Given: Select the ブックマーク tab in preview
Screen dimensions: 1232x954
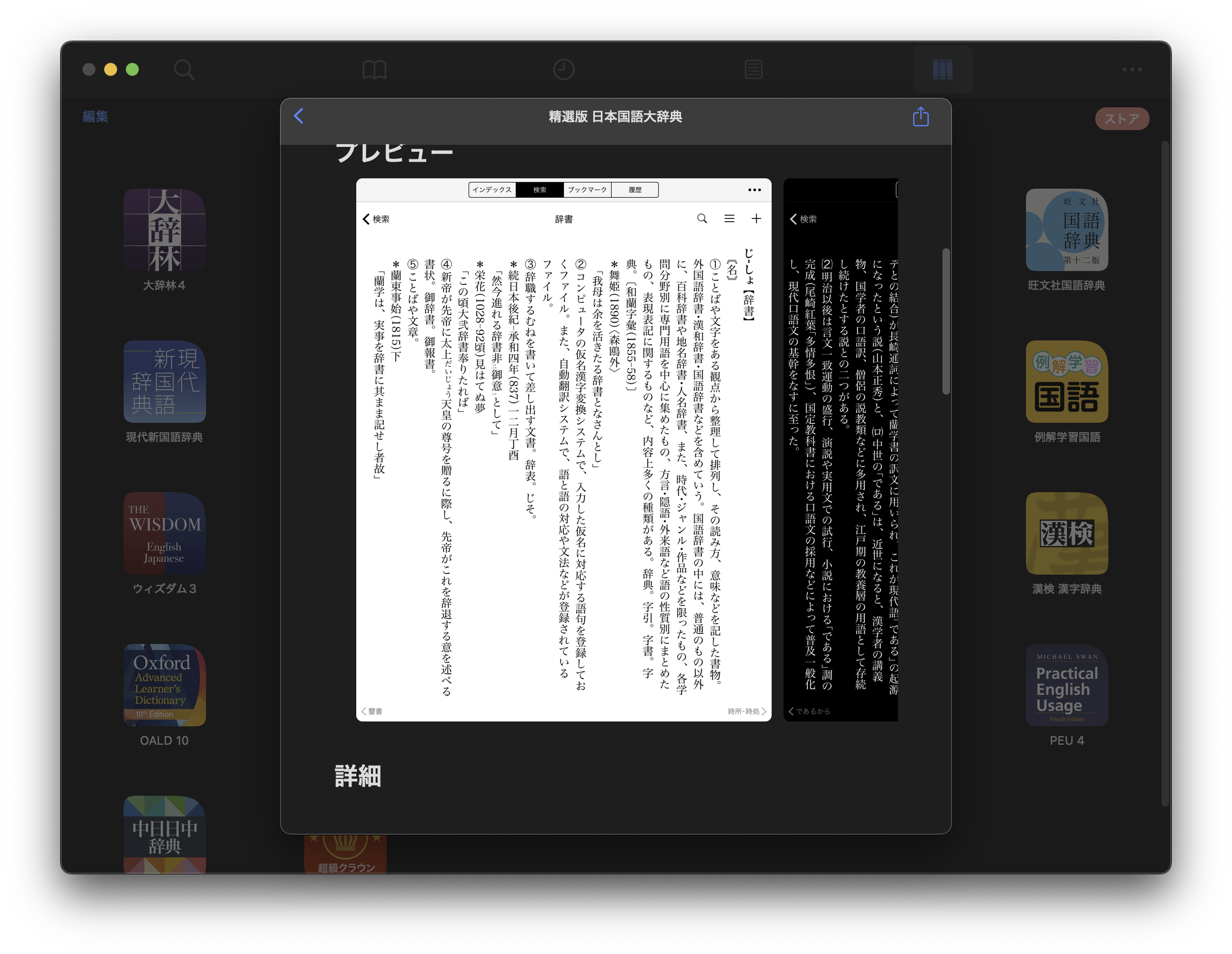Looking at the screenshot, I should tap(587, 190).
